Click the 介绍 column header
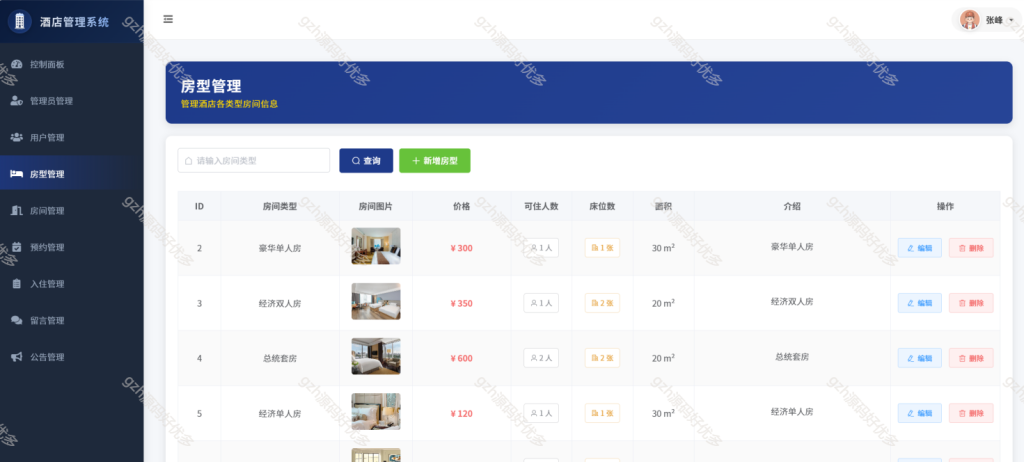This screenshot has height=462, width=1024. [x=792, y=206]
